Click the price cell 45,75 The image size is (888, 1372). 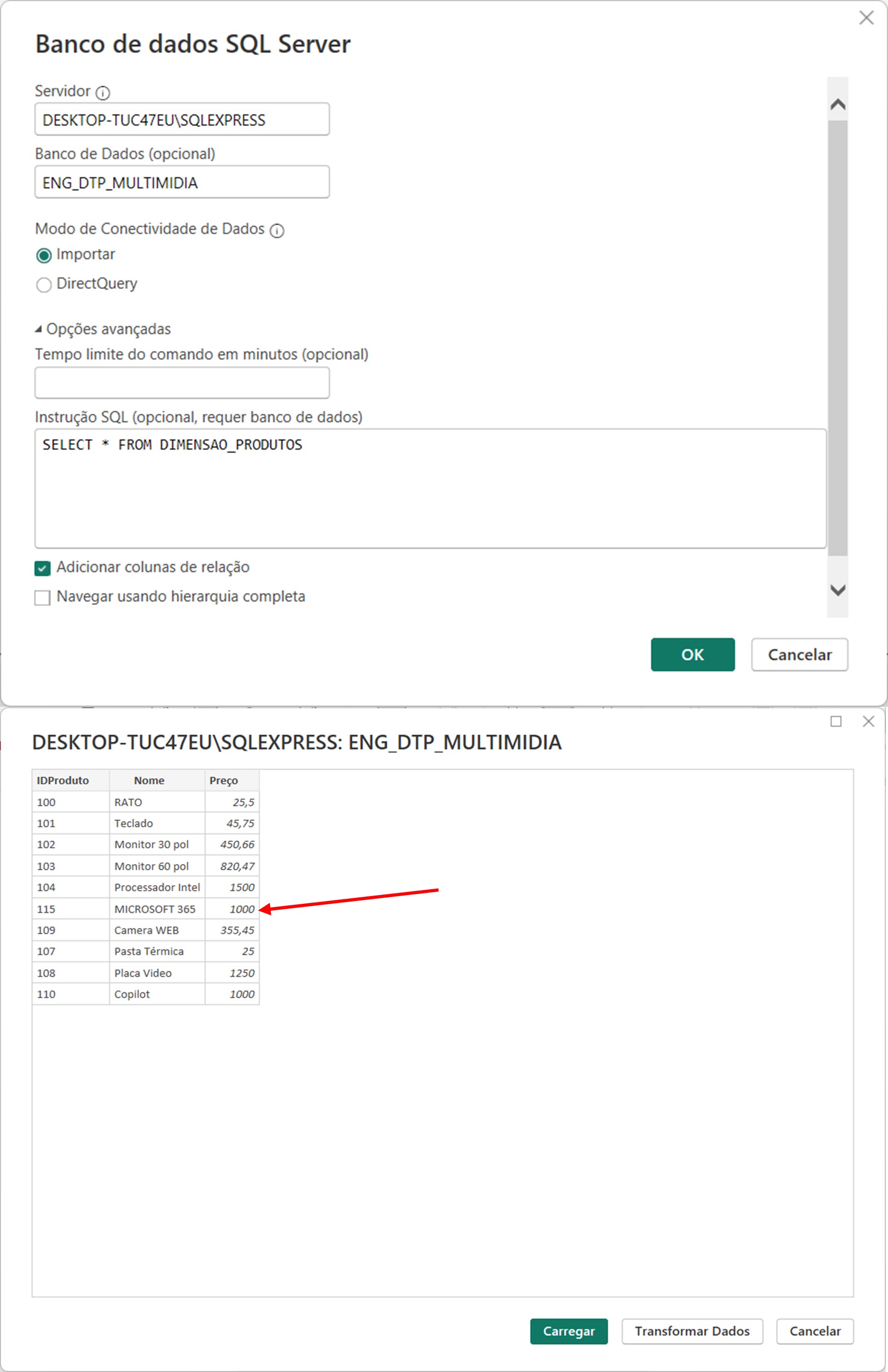point(232,823)
